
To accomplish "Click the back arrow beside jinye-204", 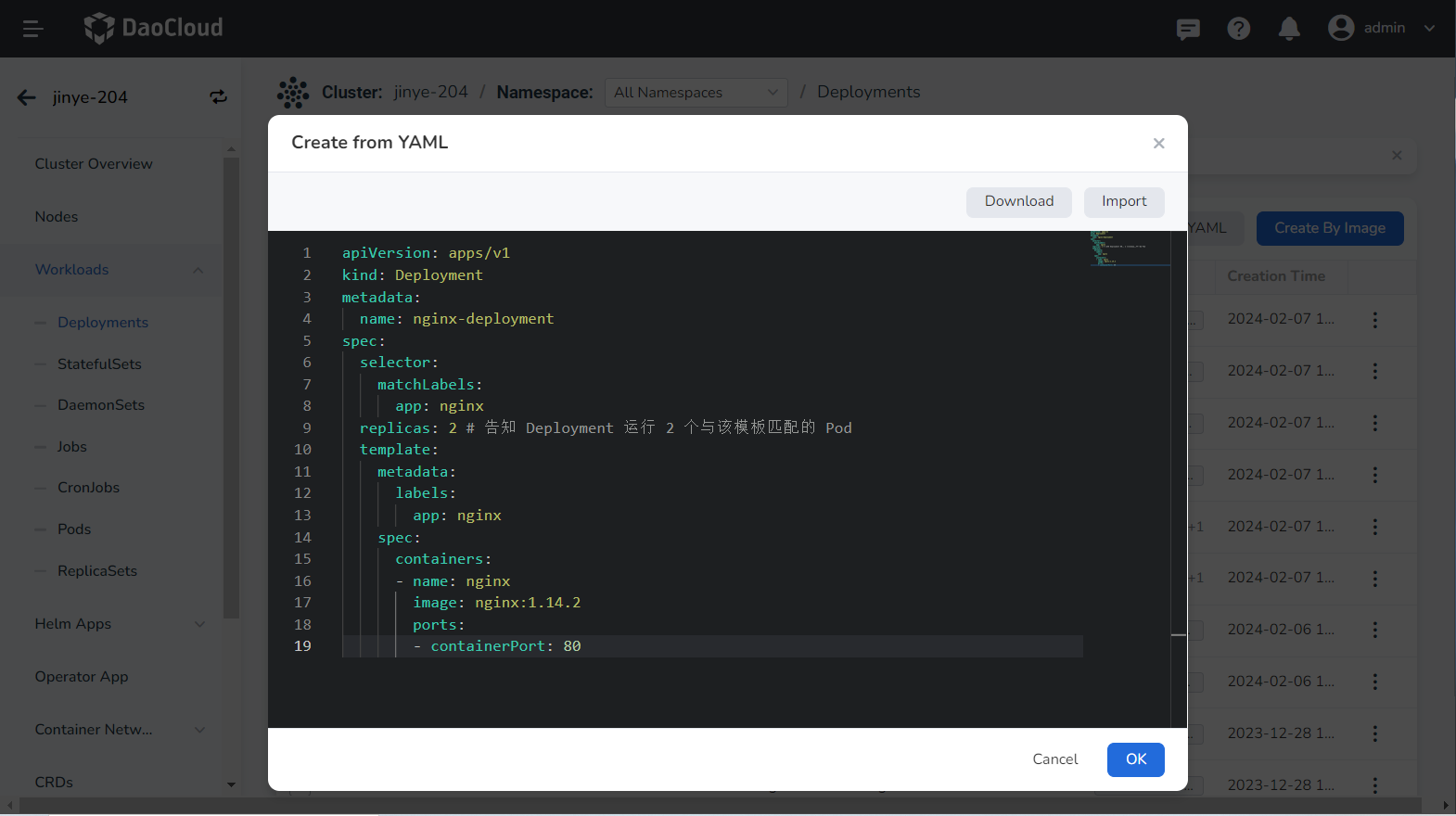I will click(x=27, y=97).
